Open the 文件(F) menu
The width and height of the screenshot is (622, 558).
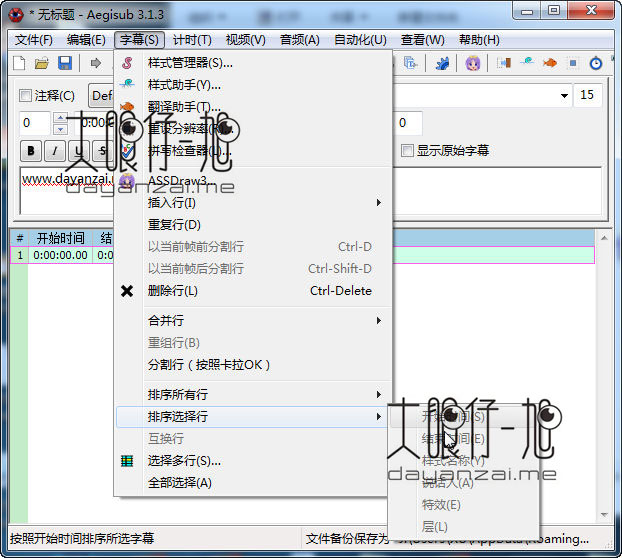[x=34, y=40]
